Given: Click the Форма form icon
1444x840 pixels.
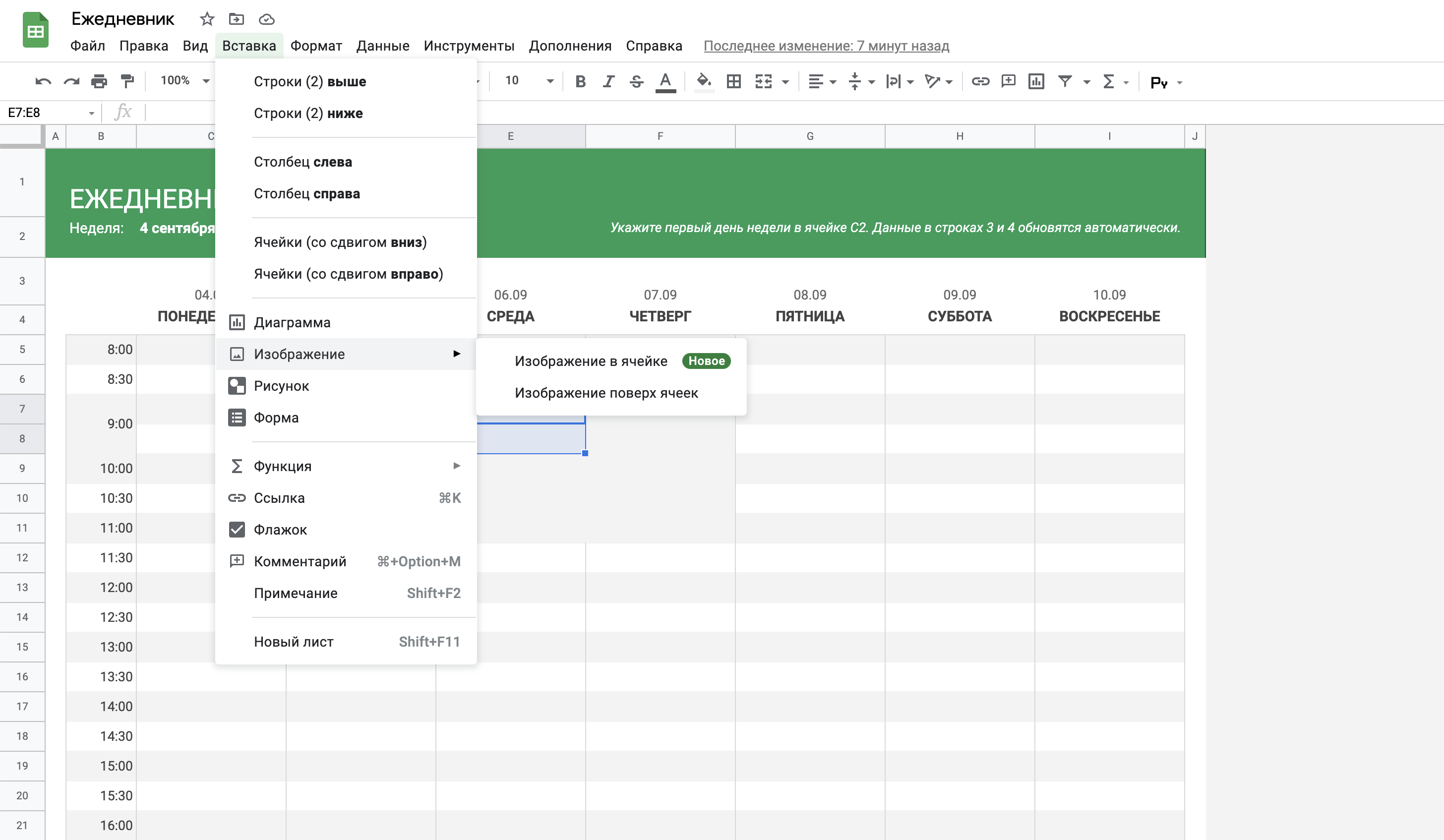Looking at the screenshot, I should click(237, 418).
